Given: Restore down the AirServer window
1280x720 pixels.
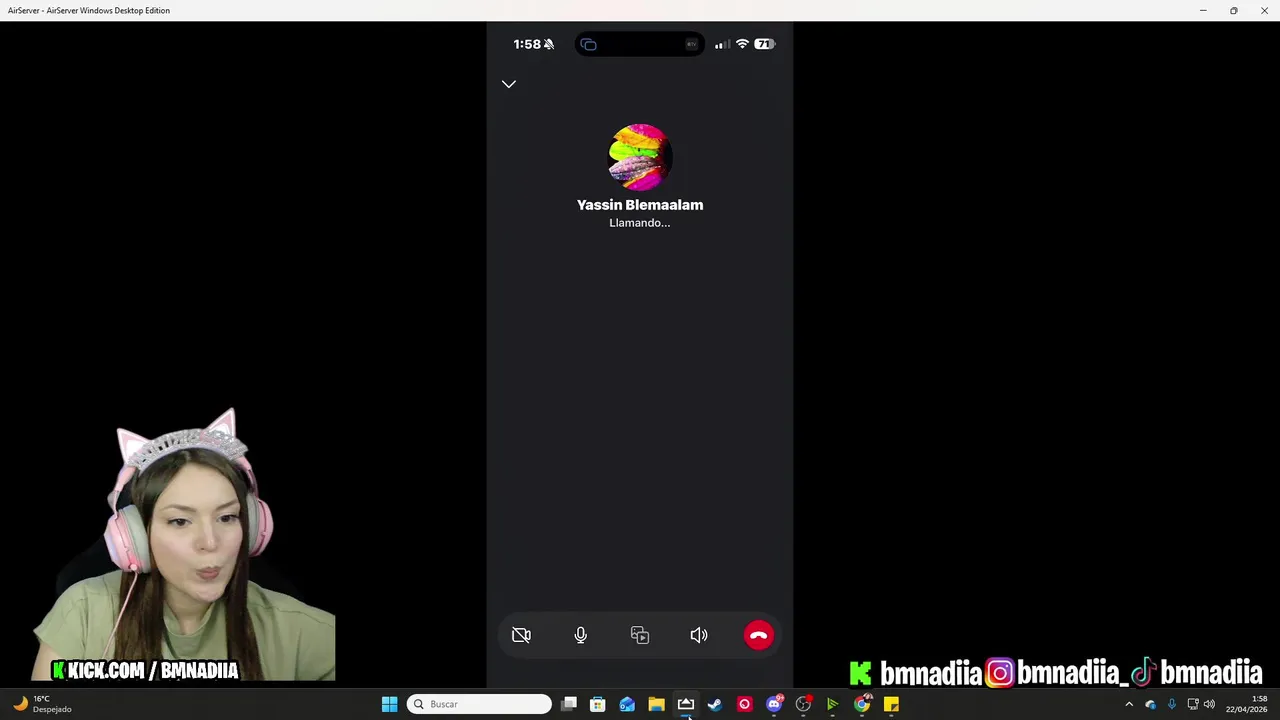Looking at the screenshot, I should coord(1234,10).
